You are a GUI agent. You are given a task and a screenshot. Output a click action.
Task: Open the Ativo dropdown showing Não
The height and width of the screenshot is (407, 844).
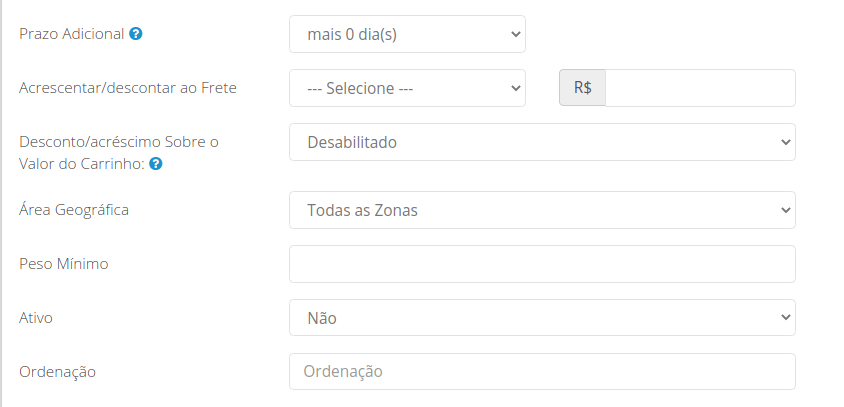pyautogui.click(x=542, y=318)
